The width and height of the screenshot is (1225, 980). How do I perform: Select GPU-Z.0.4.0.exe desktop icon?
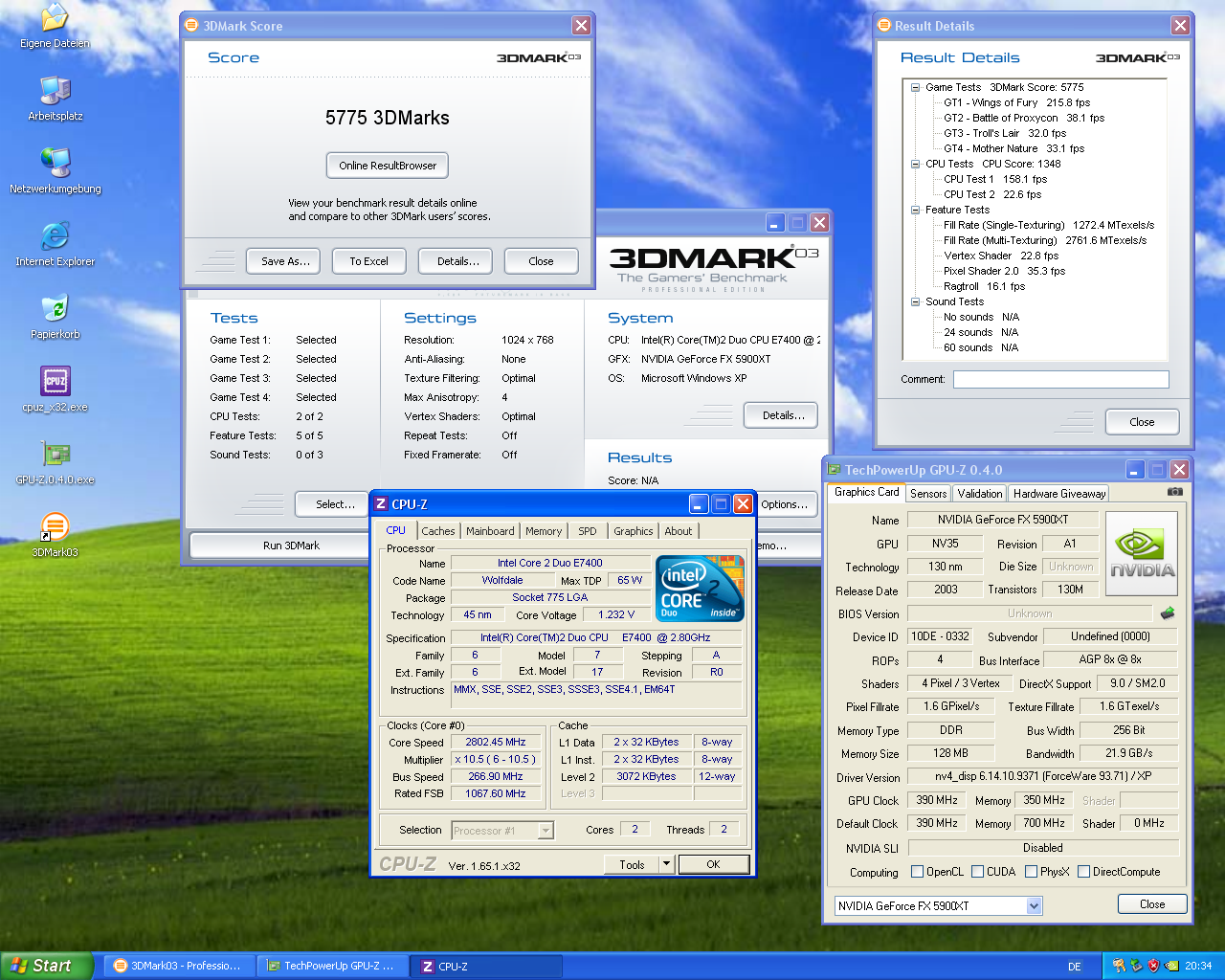[56, 454]
